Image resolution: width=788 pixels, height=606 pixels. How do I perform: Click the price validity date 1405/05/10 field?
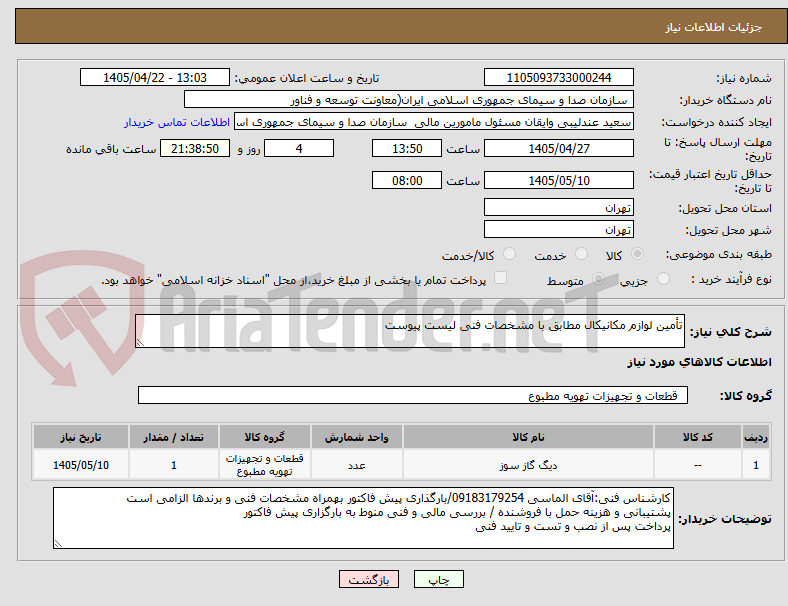click(558, 180)
